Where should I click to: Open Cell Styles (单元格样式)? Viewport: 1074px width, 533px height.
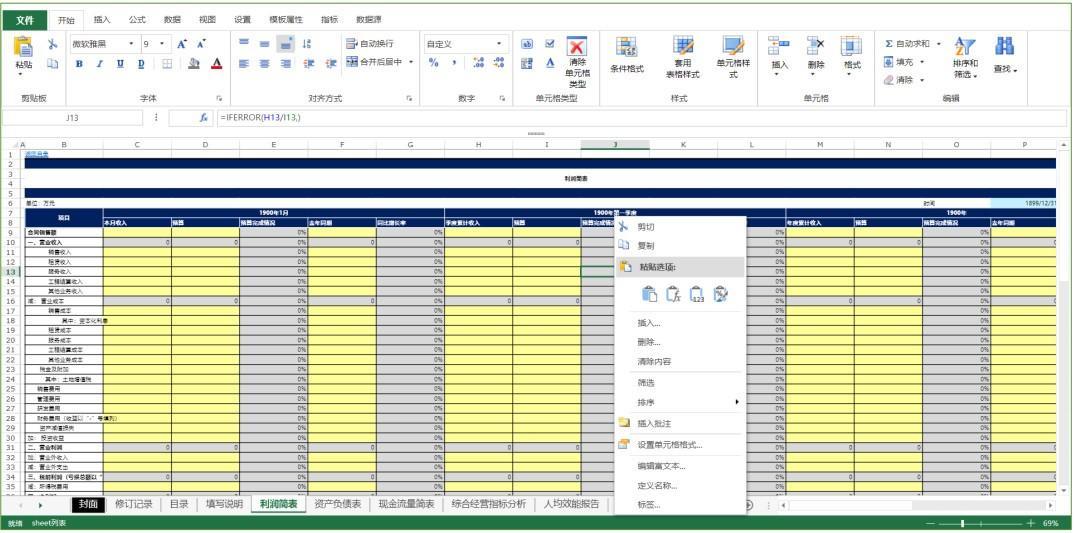733,58
